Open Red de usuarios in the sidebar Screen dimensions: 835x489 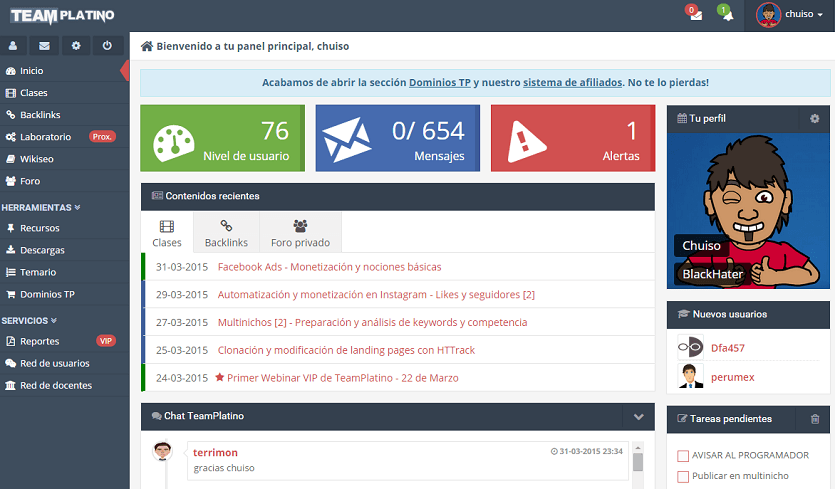coord(64,363)
